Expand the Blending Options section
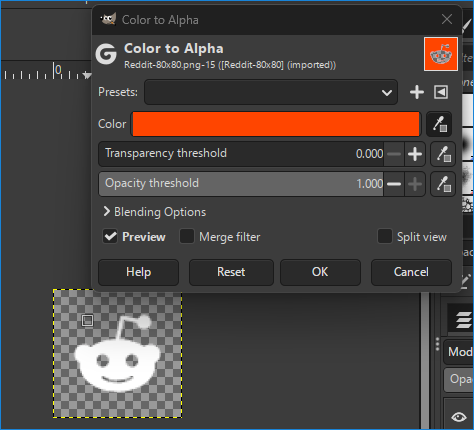This screenshot has width=474, height=430. tap(155, 212)
